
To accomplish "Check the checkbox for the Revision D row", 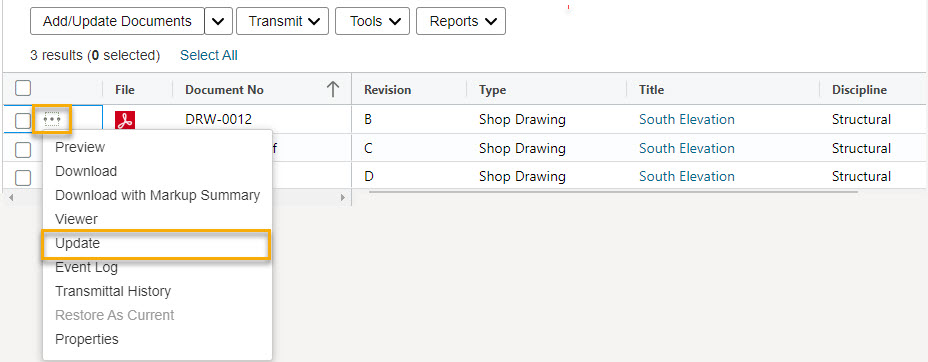I will (23, 178).
